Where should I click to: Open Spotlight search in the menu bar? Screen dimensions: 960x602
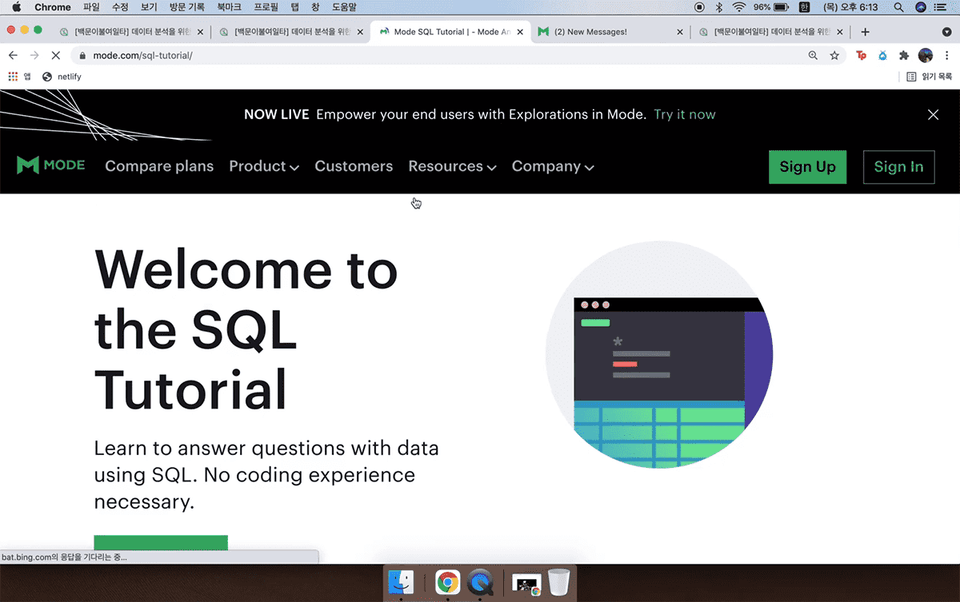click(898, 7)
